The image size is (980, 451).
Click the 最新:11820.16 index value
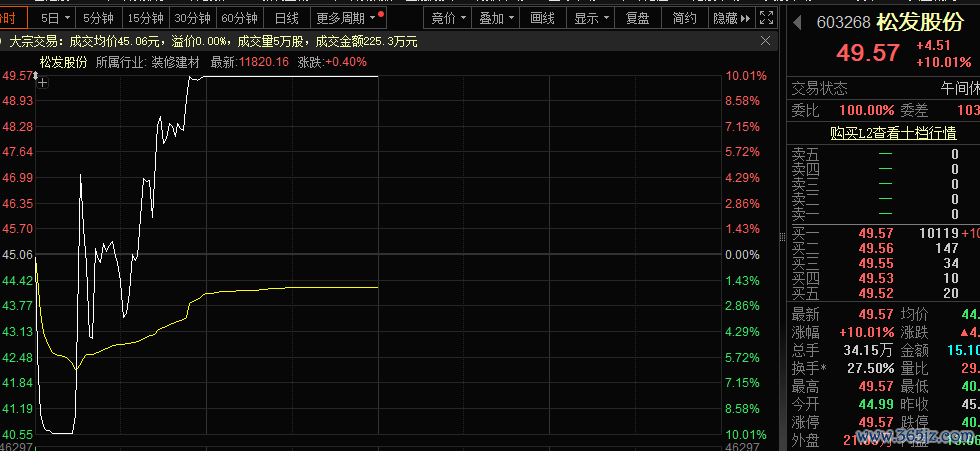pyautogui.click(x=250, y=62)
